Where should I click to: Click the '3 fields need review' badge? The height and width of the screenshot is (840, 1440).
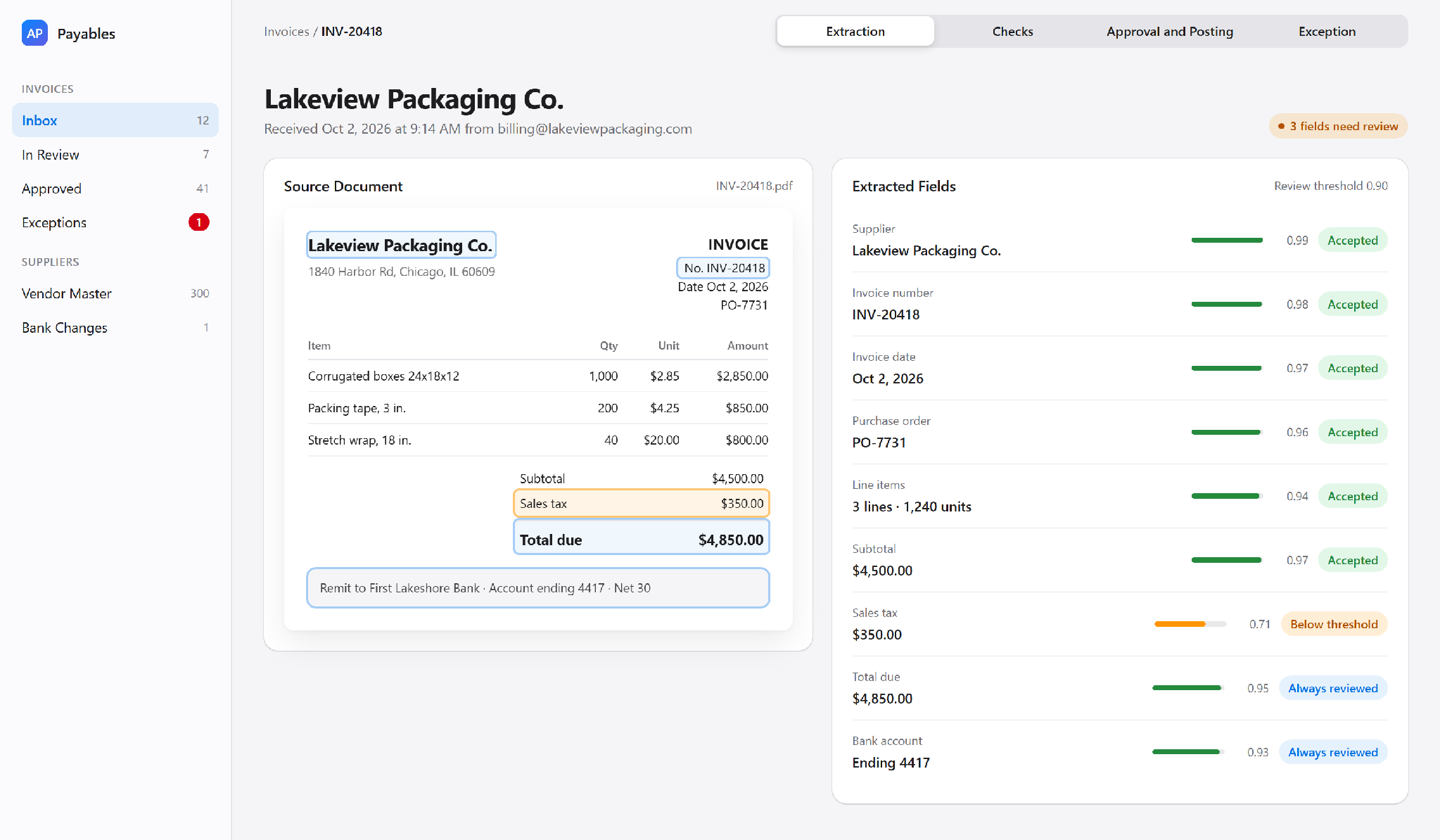pyautogui.click(x=1338, y=127)
